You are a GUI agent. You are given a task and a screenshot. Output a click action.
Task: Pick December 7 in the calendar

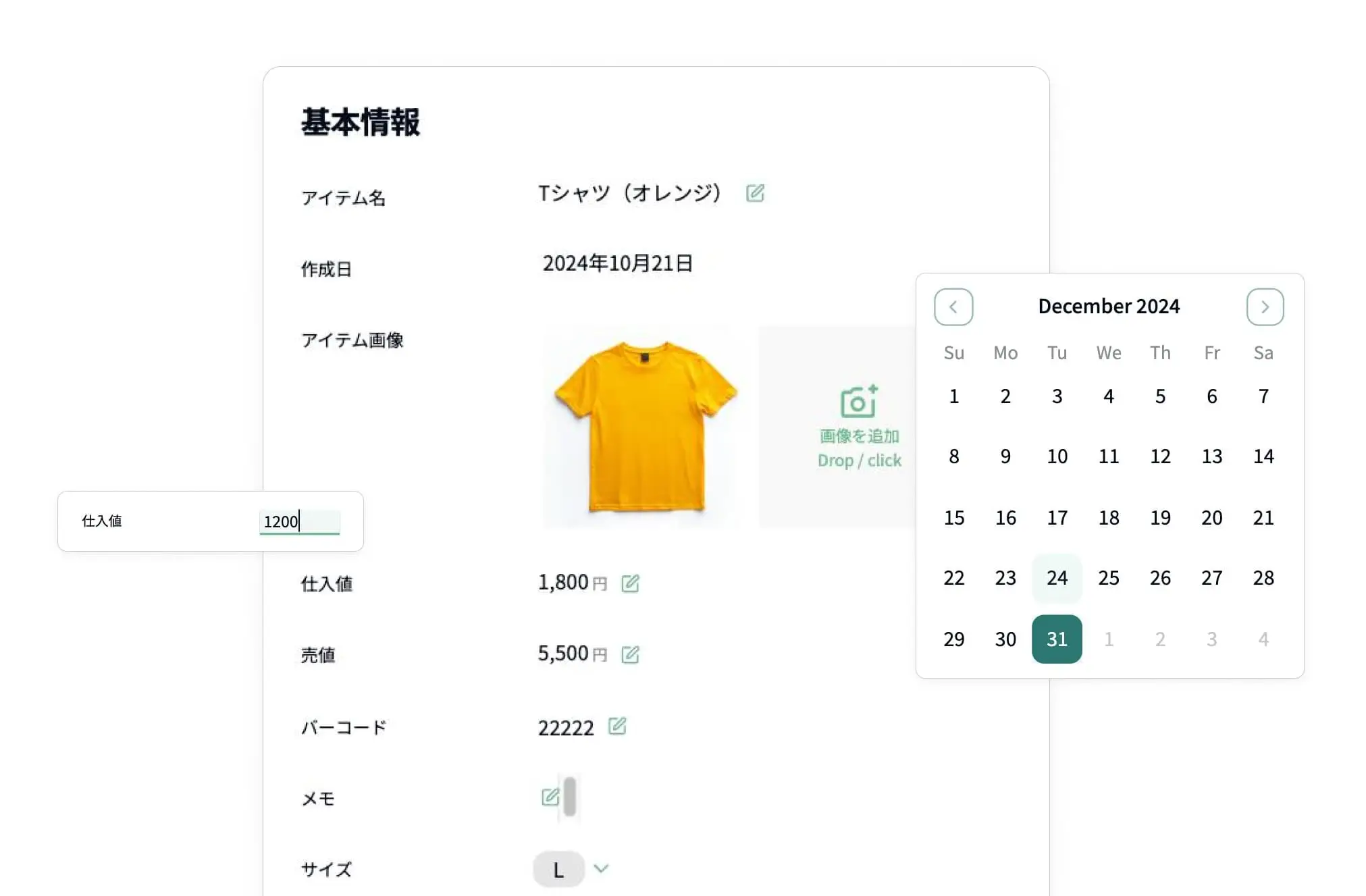1263,396
